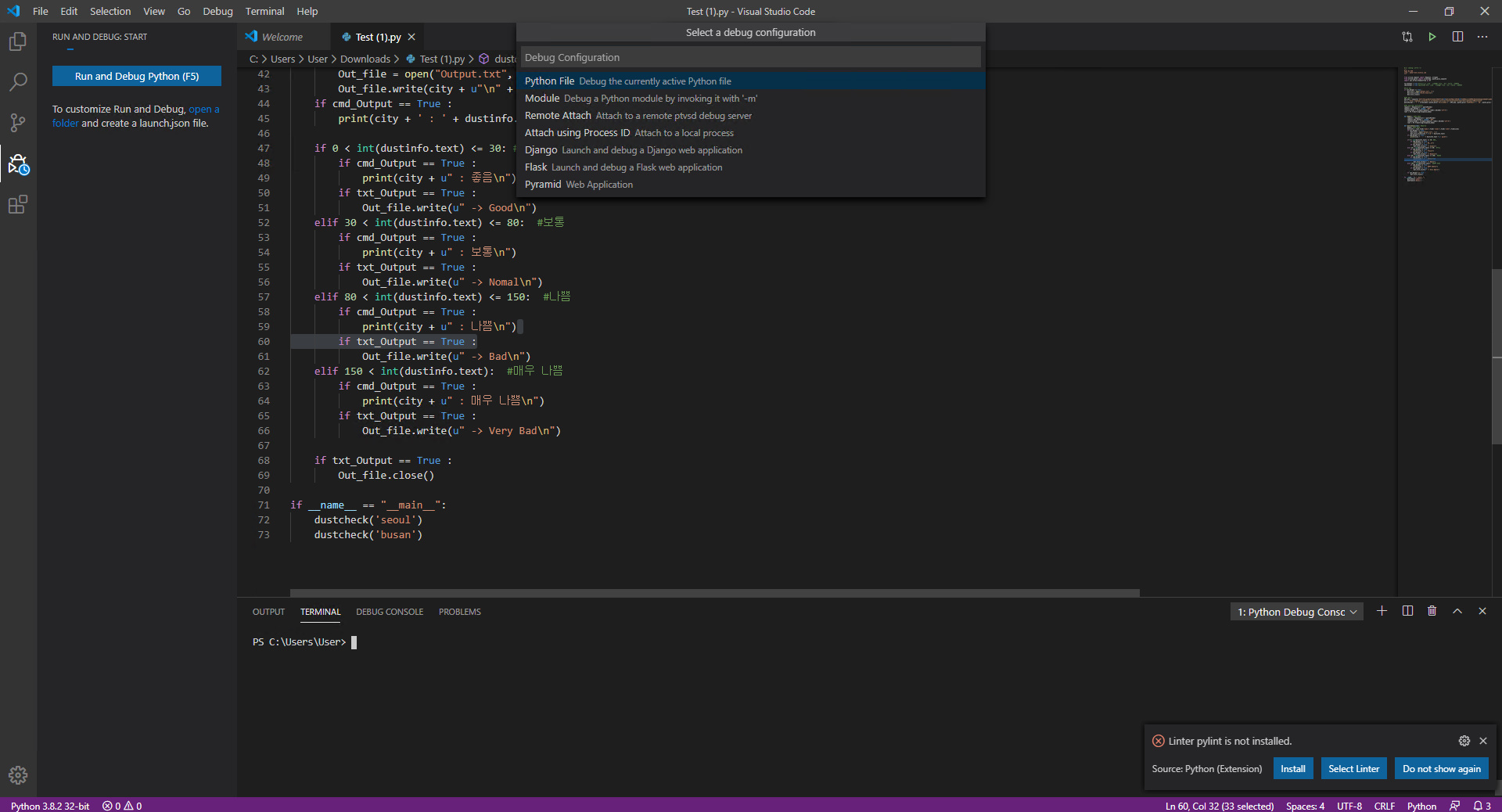The width and height of the screenshot is (1502, 812).
Task: Choose Python File debug configuration
Action: click(x=751, y=81)
